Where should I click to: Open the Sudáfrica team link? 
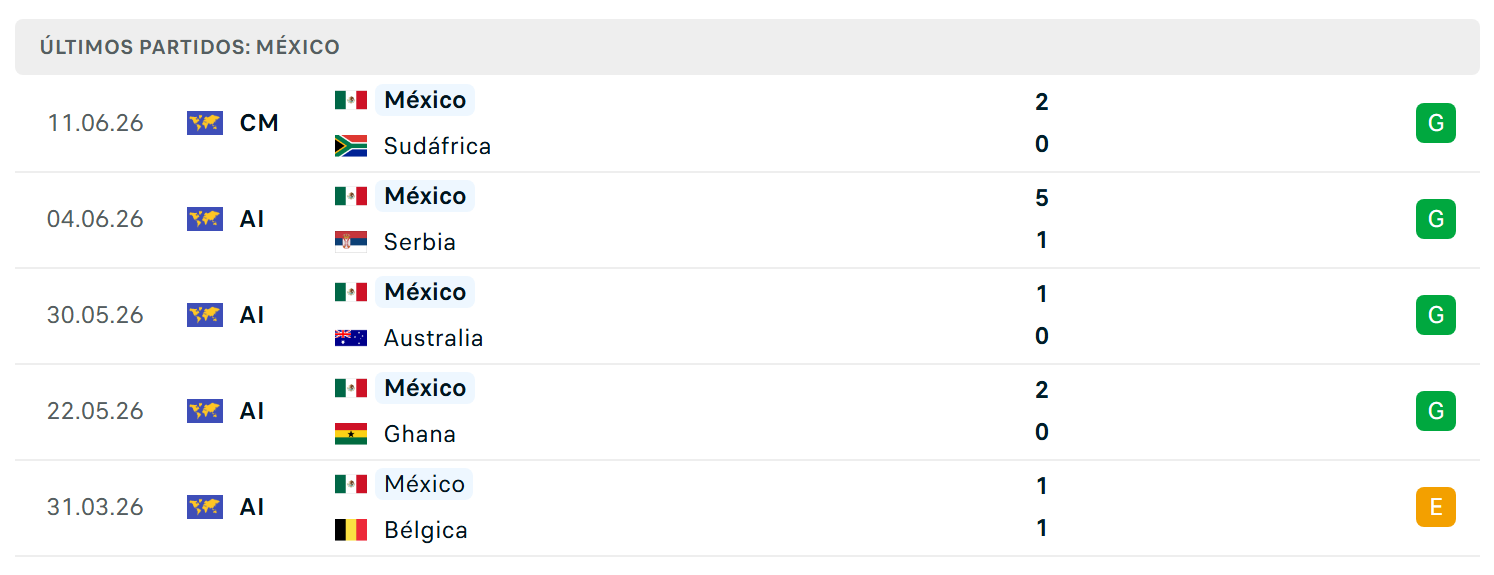(437, 146)
